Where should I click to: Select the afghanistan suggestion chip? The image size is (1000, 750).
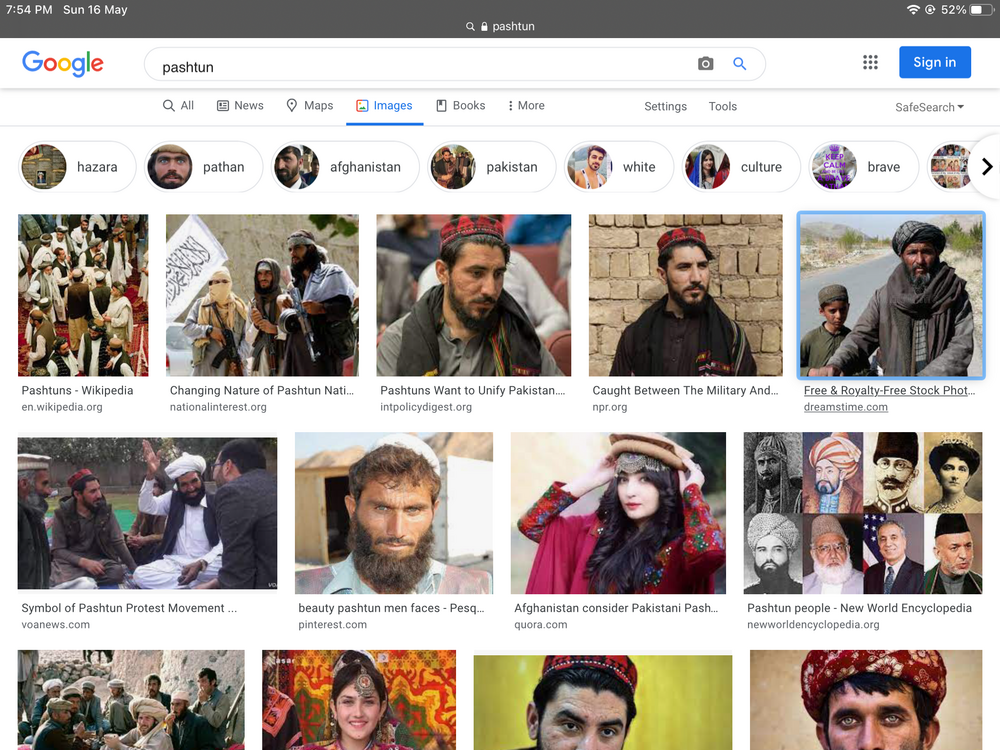click(x=345, y=167)
